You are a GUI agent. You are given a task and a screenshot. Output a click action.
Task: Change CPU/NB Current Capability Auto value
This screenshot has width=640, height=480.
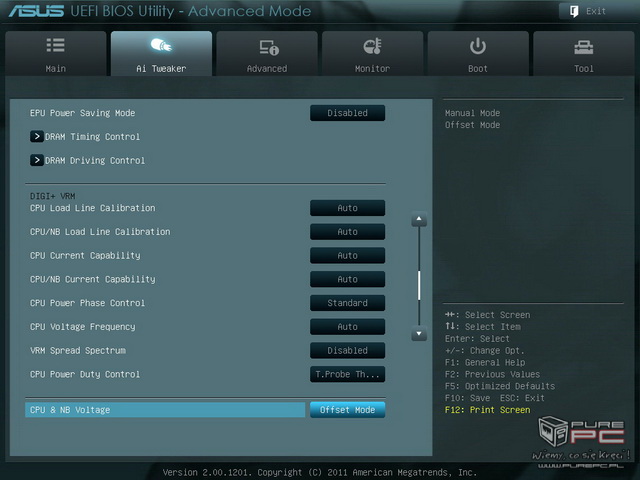click(347, 279)
